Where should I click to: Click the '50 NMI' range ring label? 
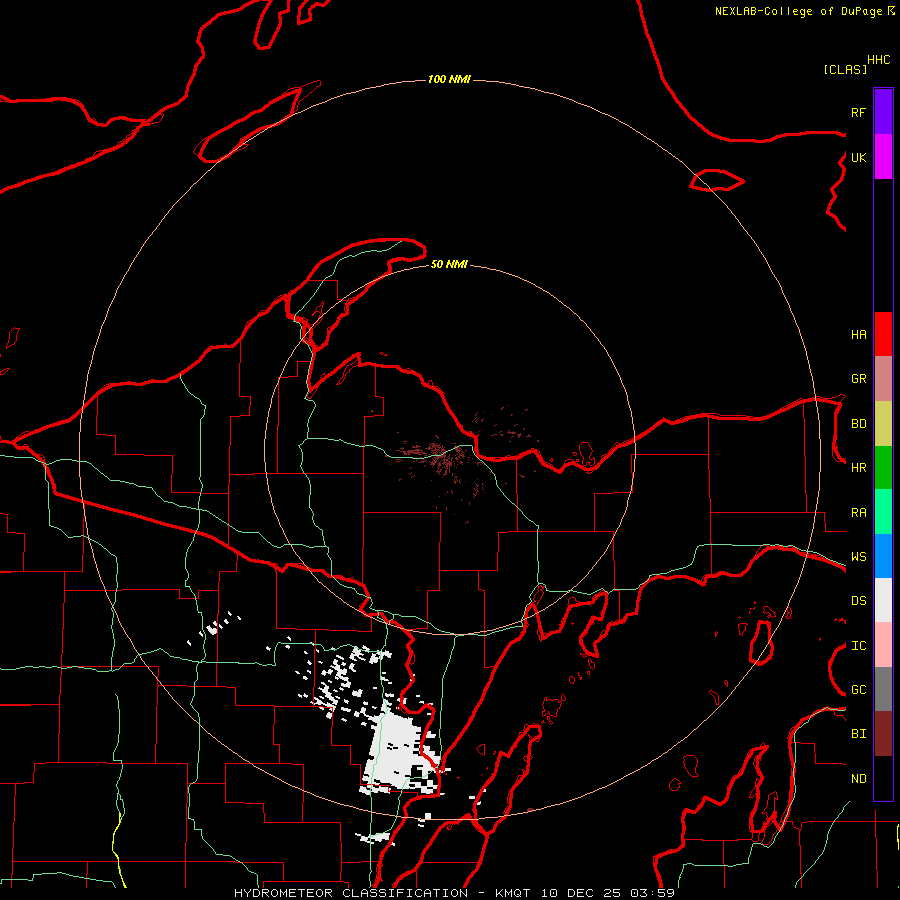coord(449,264)
